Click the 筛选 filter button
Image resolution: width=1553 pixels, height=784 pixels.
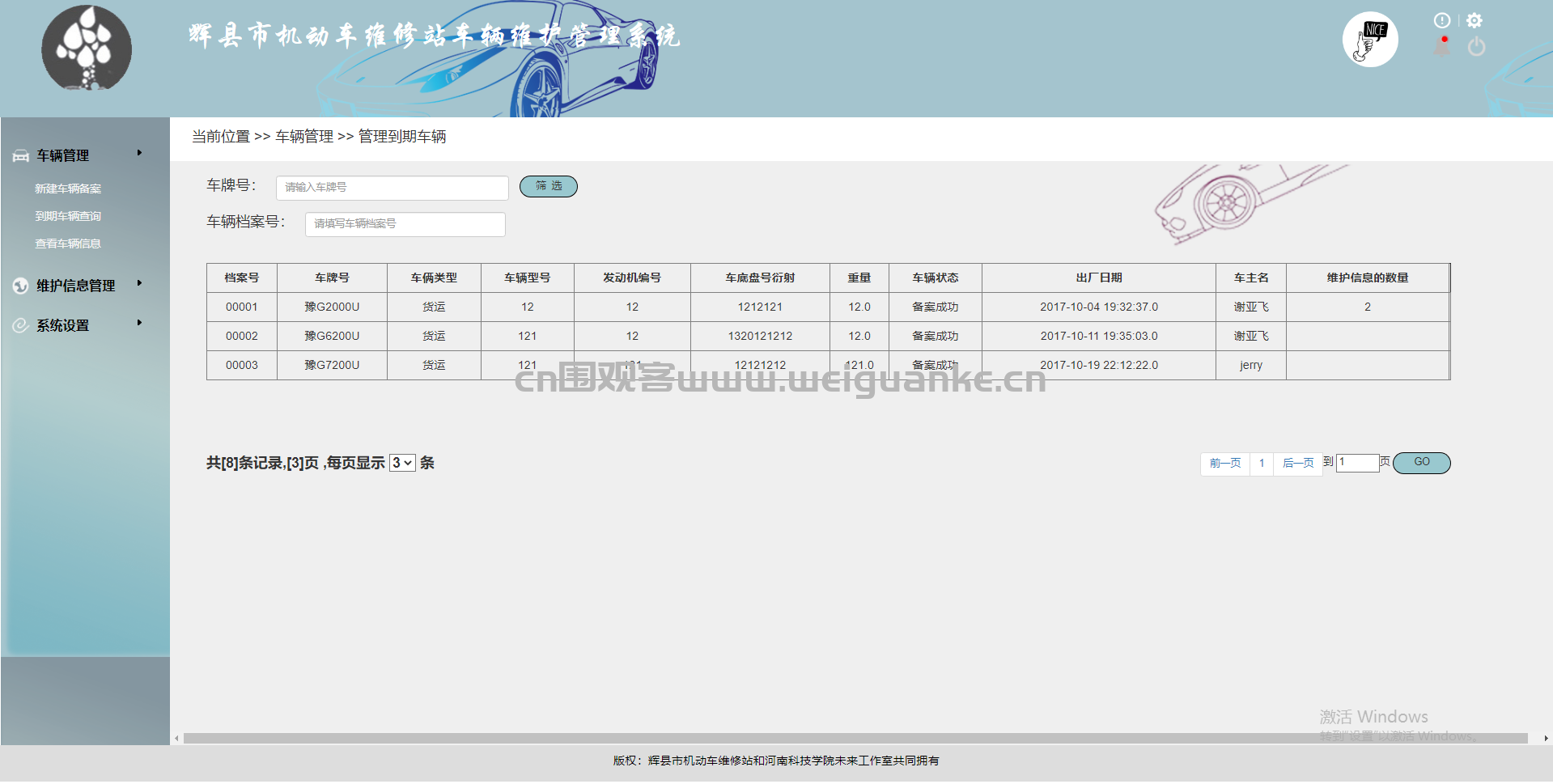[549, 186]
